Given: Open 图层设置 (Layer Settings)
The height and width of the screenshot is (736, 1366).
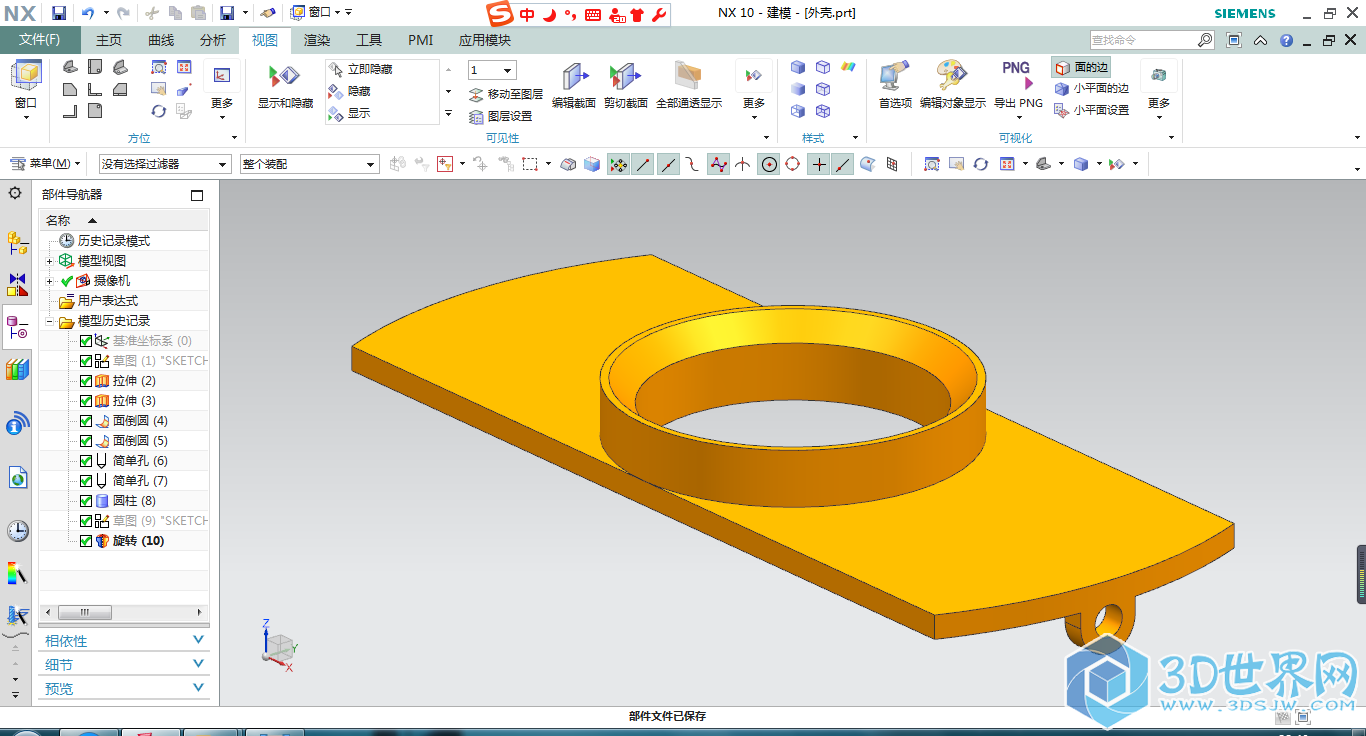Looking at the screenshot, I should pyautogui.click(x=501, y=116).
